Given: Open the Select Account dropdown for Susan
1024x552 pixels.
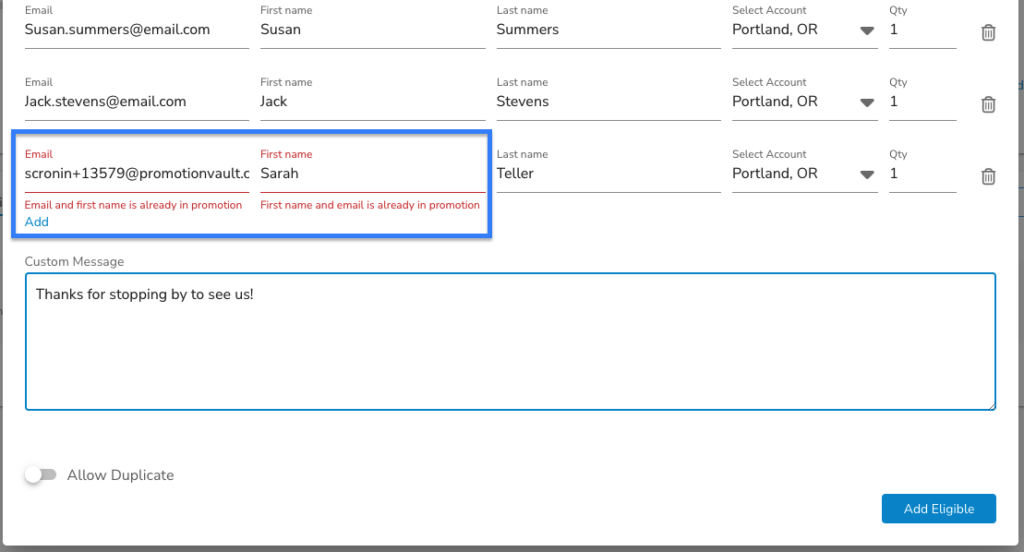Looking at the screenshot, I should [804, 30].
